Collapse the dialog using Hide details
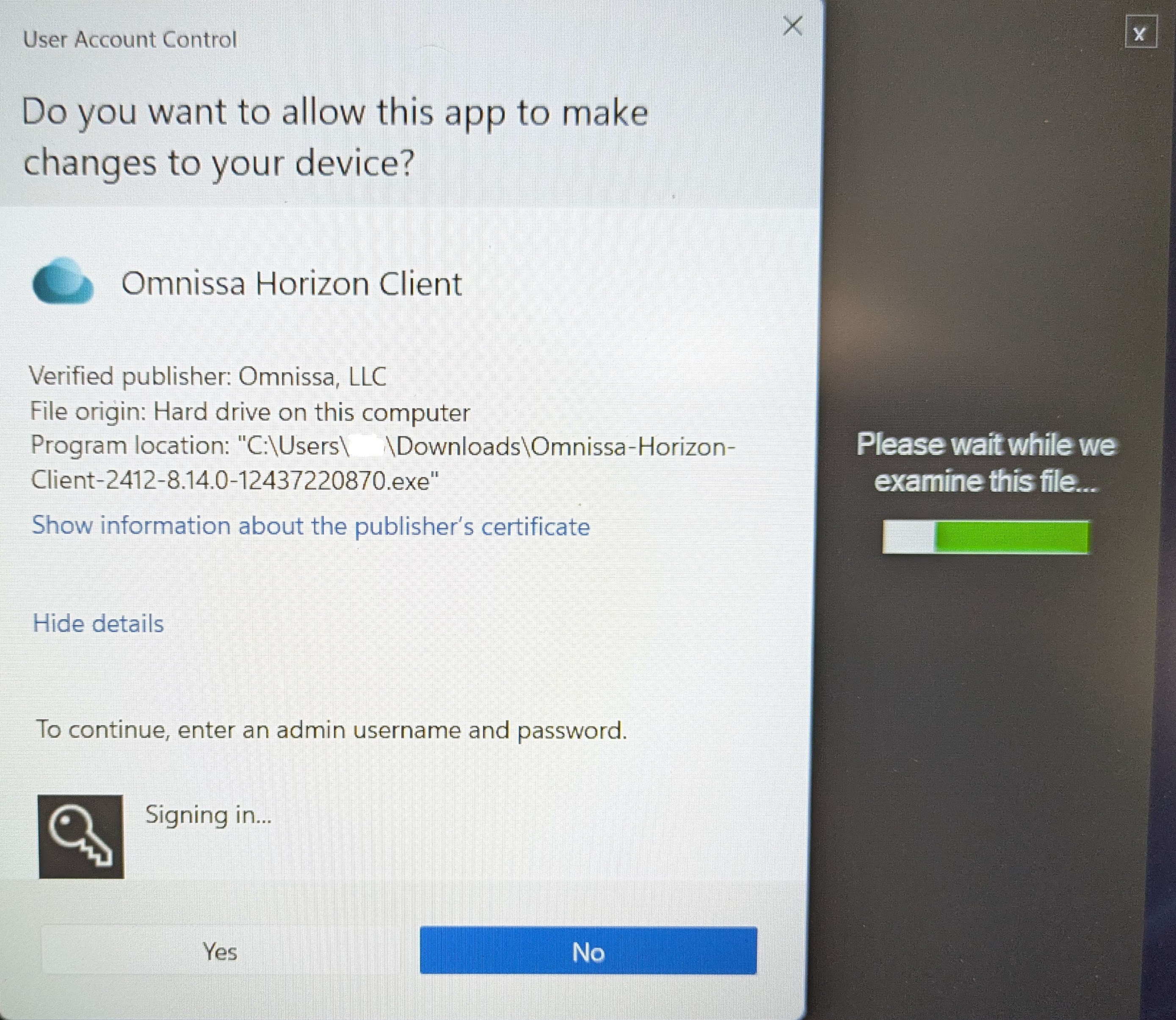The height and width of the screenshot is (1020, 1176). point(99,623)
